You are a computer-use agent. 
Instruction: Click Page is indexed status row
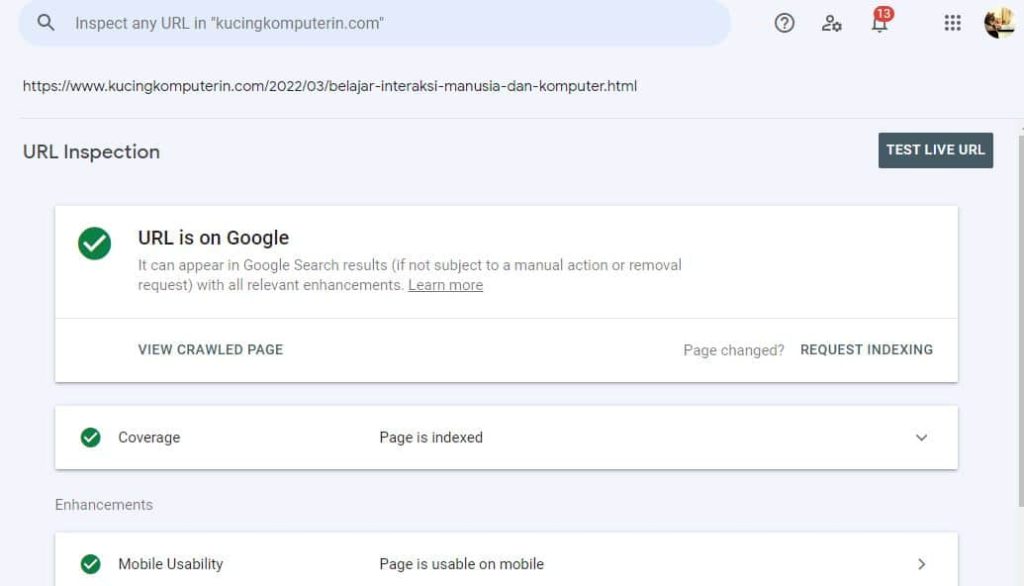pos(433,437)
